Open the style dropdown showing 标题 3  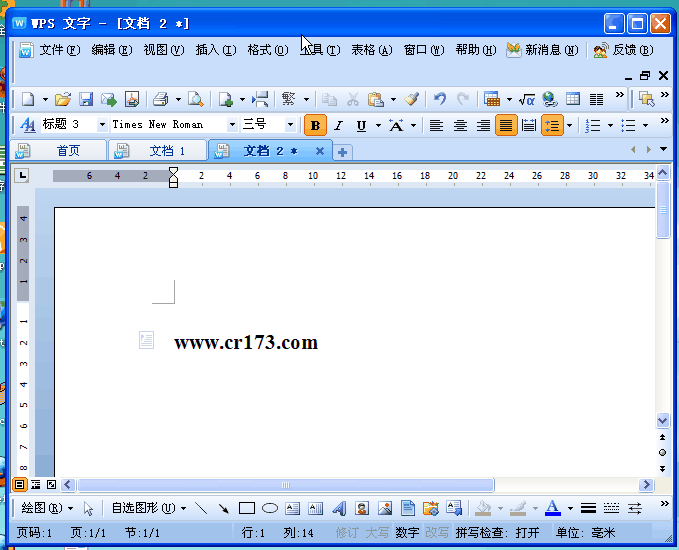[x=102, y=125]
